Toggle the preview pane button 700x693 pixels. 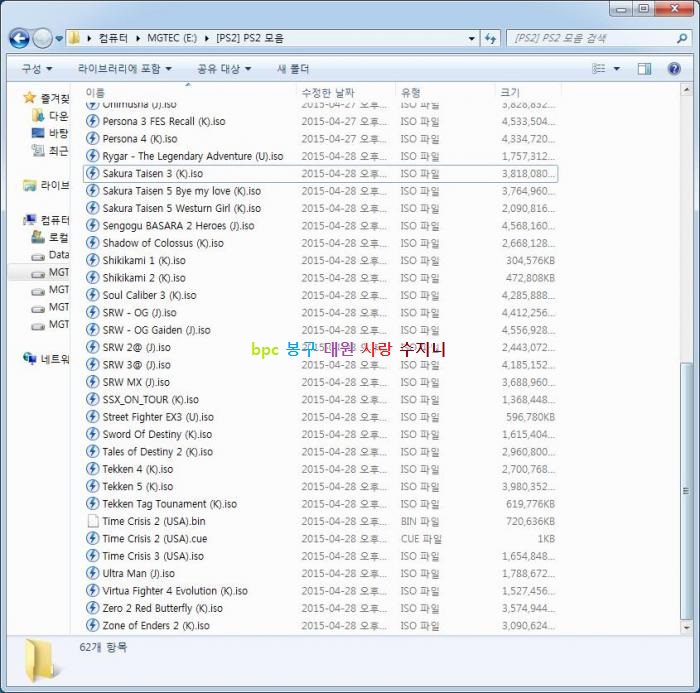644,69
